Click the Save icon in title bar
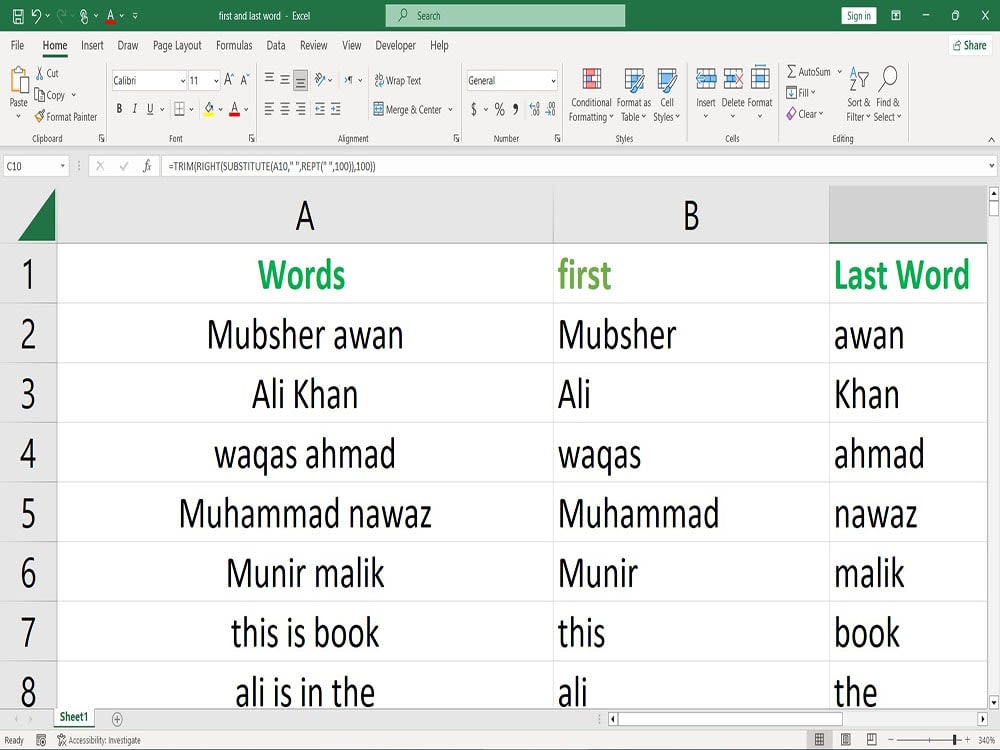This screenshot has height=750, width=1000. [x=18, y=16]
